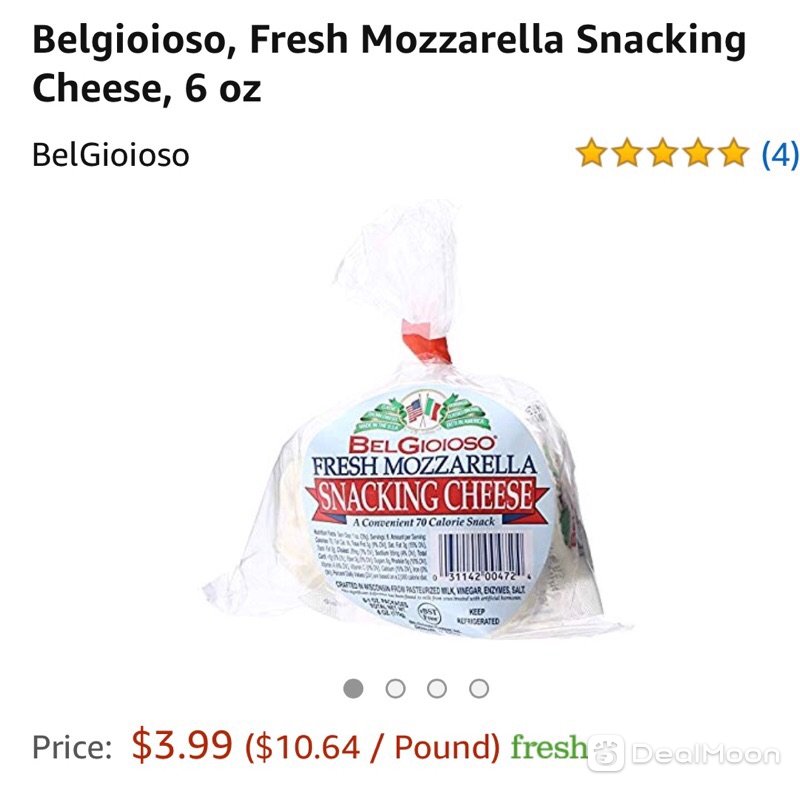Switch to the third product image dot

click(x=437, y=689)
